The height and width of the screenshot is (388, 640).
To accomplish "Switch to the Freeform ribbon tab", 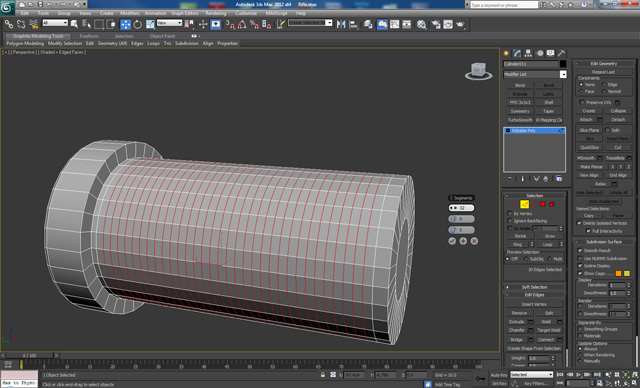I will point(89,36).
